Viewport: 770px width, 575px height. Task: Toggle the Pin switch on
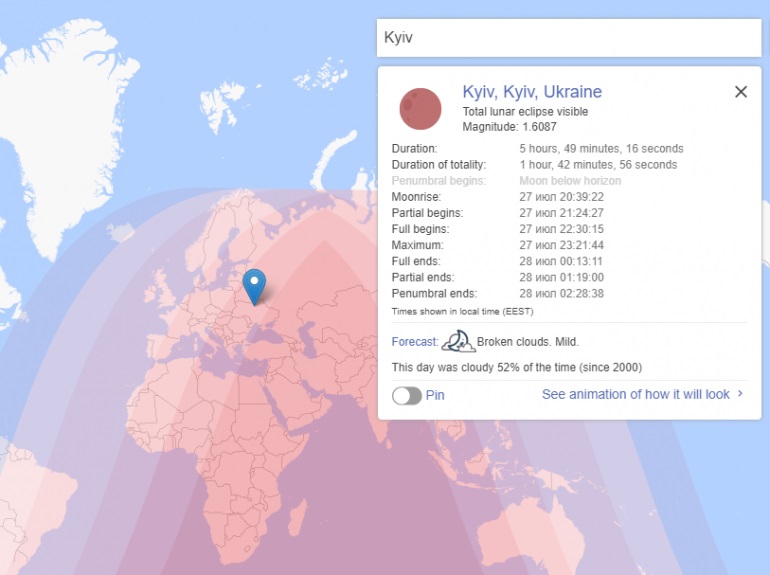[407, 395]
